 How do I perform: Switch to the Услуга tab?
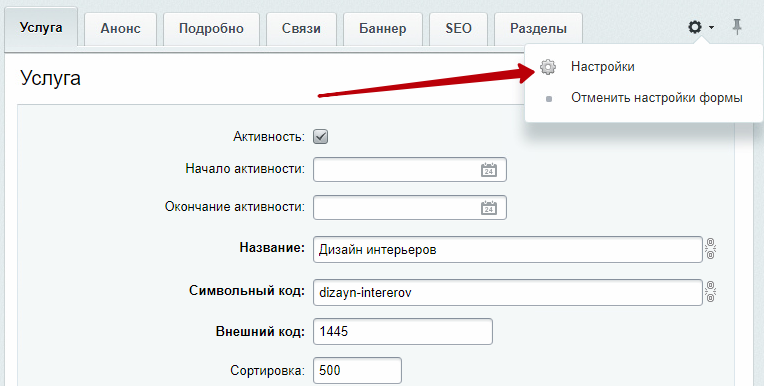click(x=41, y=28)
